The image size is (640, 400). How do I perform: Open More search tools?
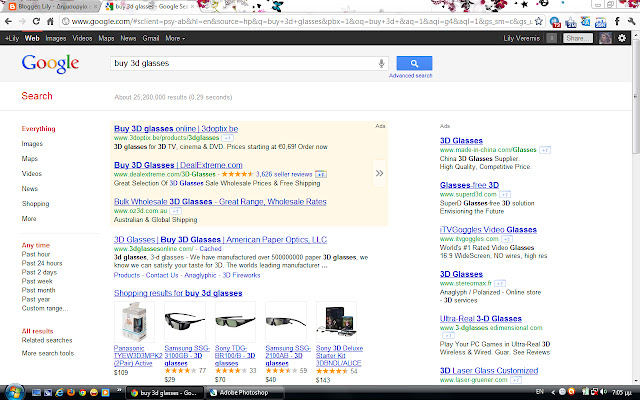pos(48,353)
